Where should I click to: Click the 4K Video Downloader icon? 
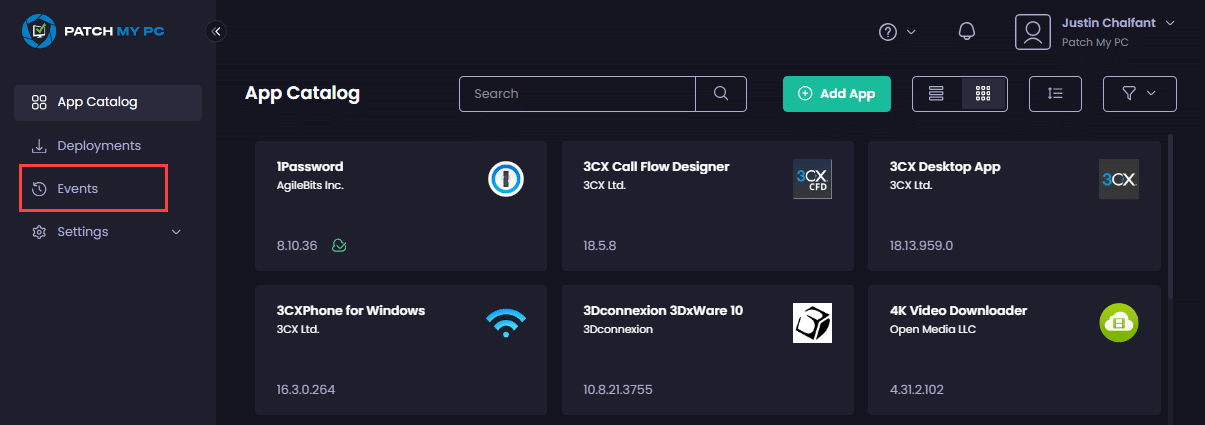(x=1118, y=322)
